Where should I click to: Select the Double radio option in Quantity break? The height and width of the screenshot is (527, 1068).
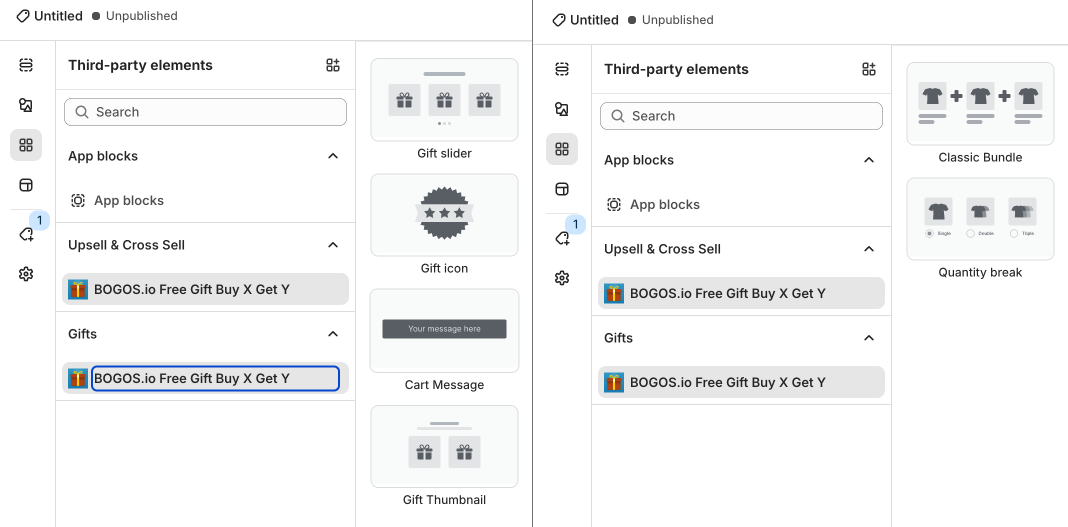pyautogui.click(x=971, y=234)
